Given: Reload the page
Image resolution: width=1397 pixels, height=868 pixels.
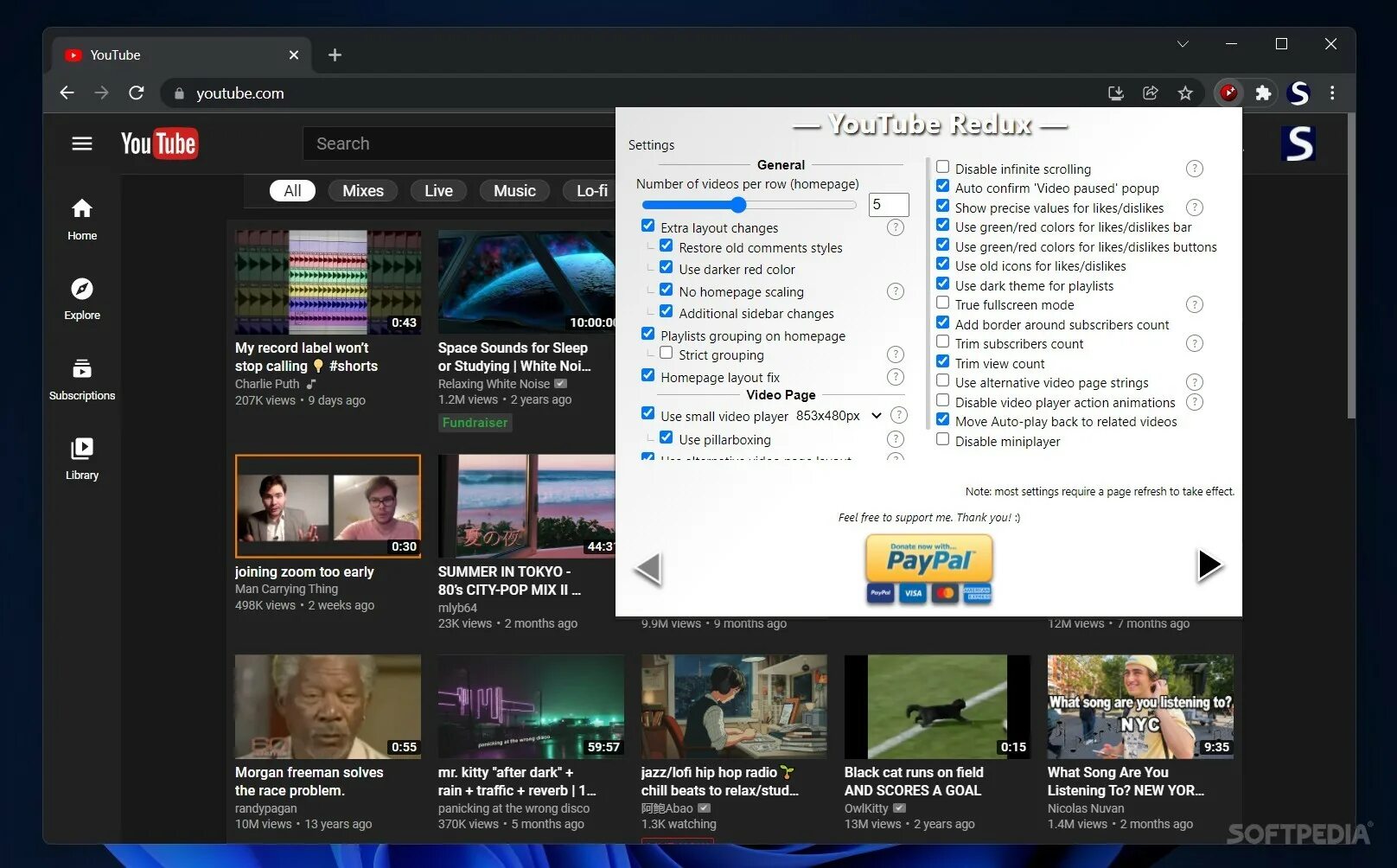Looking at the screenshot, I should pyautogui.click(x=136, y=93).
